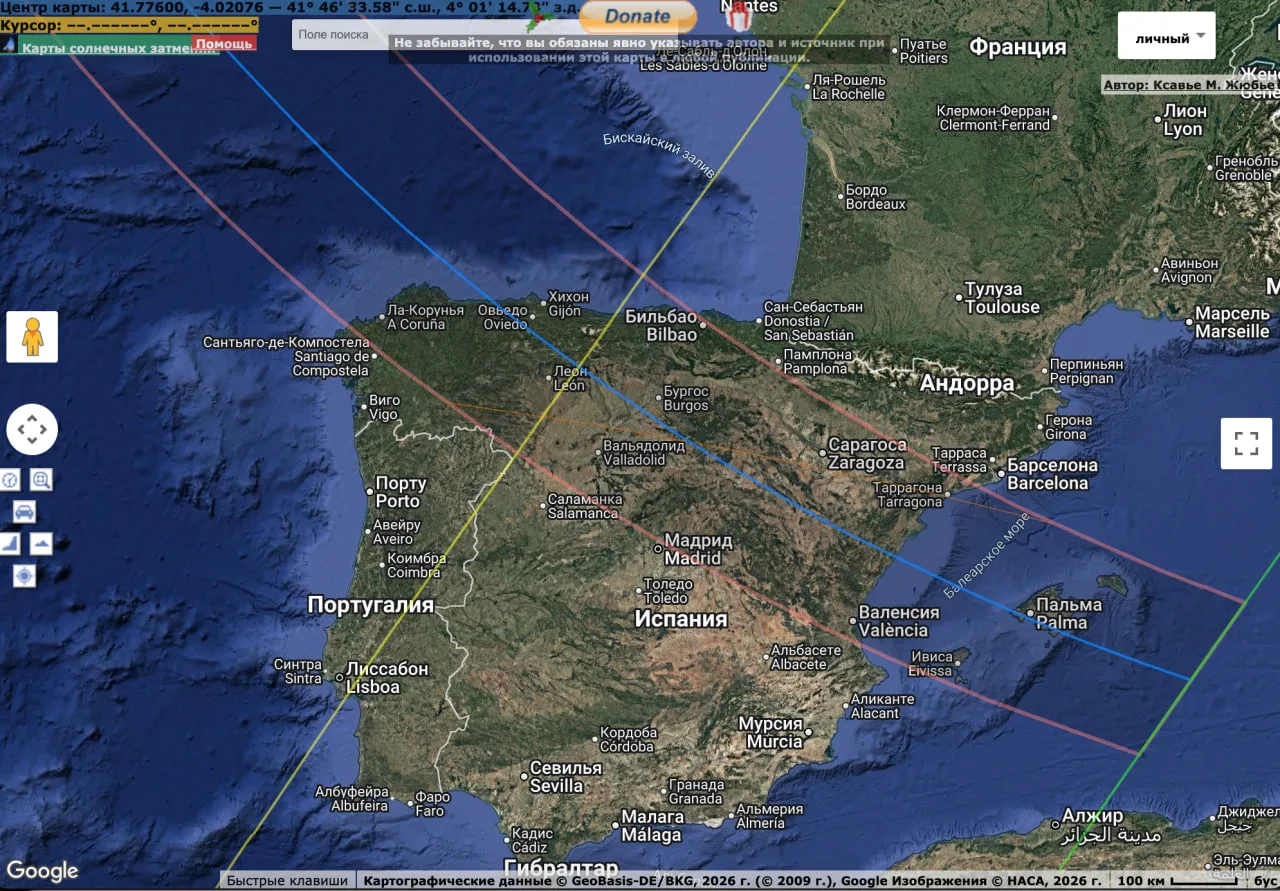This screenshot has width=1280, height=891.
Task: Click the Zaragoza city label
Action: click(x=866, y=454)
